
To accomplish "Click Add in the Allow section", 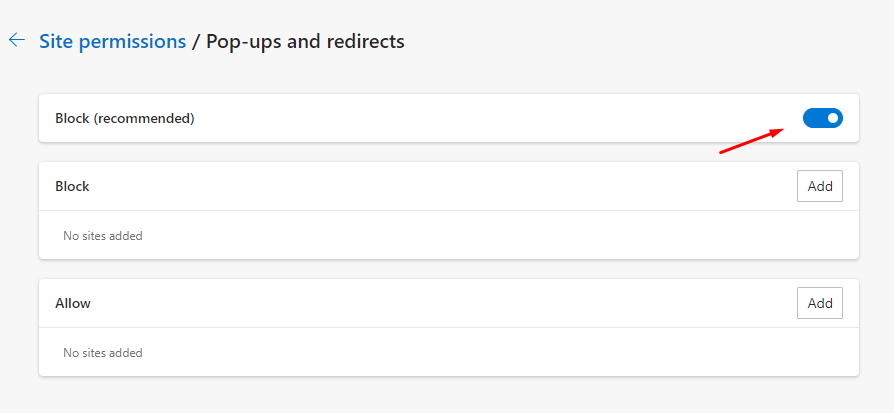I will 819,303.
